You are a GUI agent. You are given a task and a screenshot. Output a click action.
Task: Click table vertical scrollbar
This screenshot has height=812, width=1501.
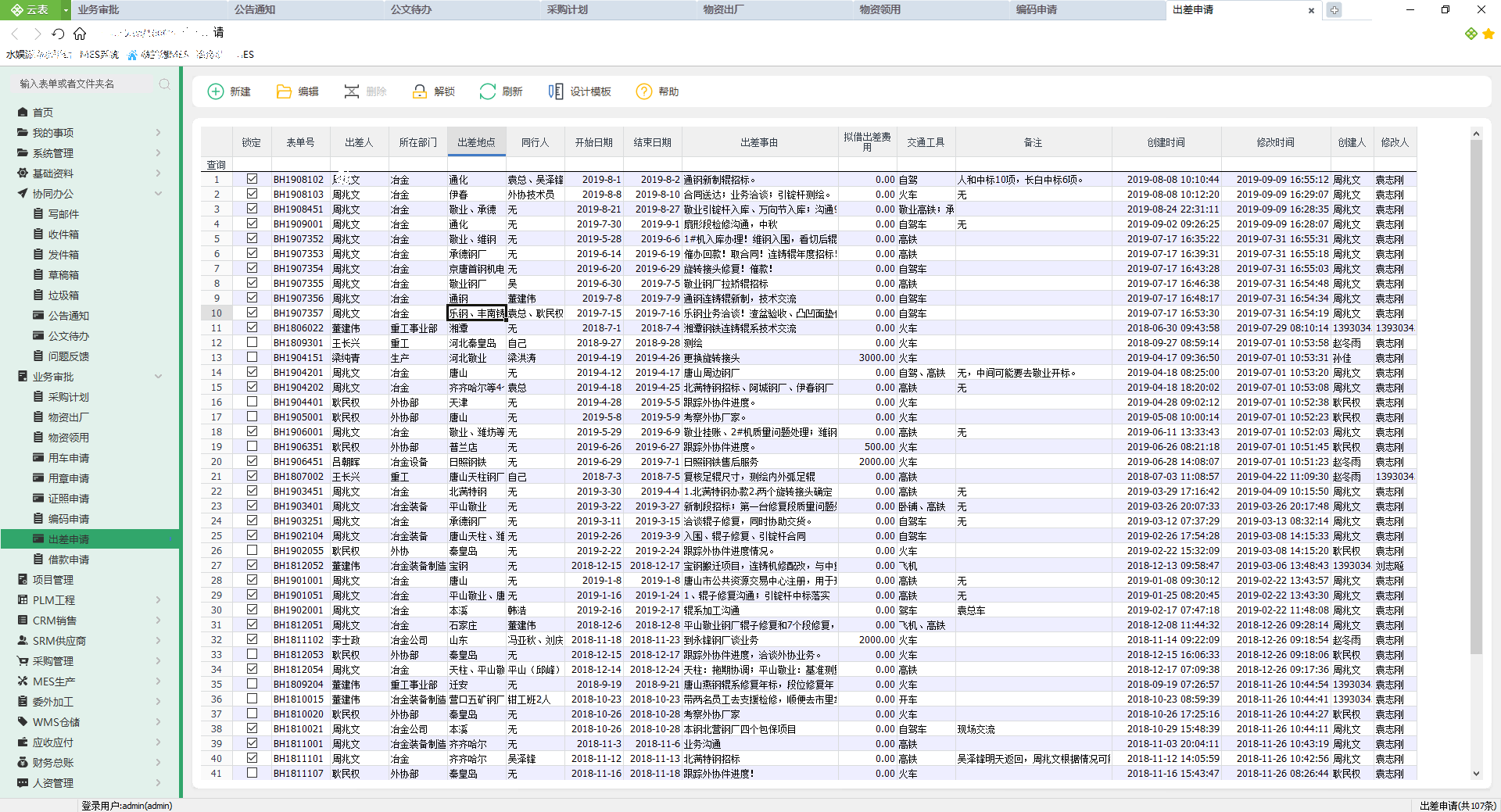tap(1476, 399)
